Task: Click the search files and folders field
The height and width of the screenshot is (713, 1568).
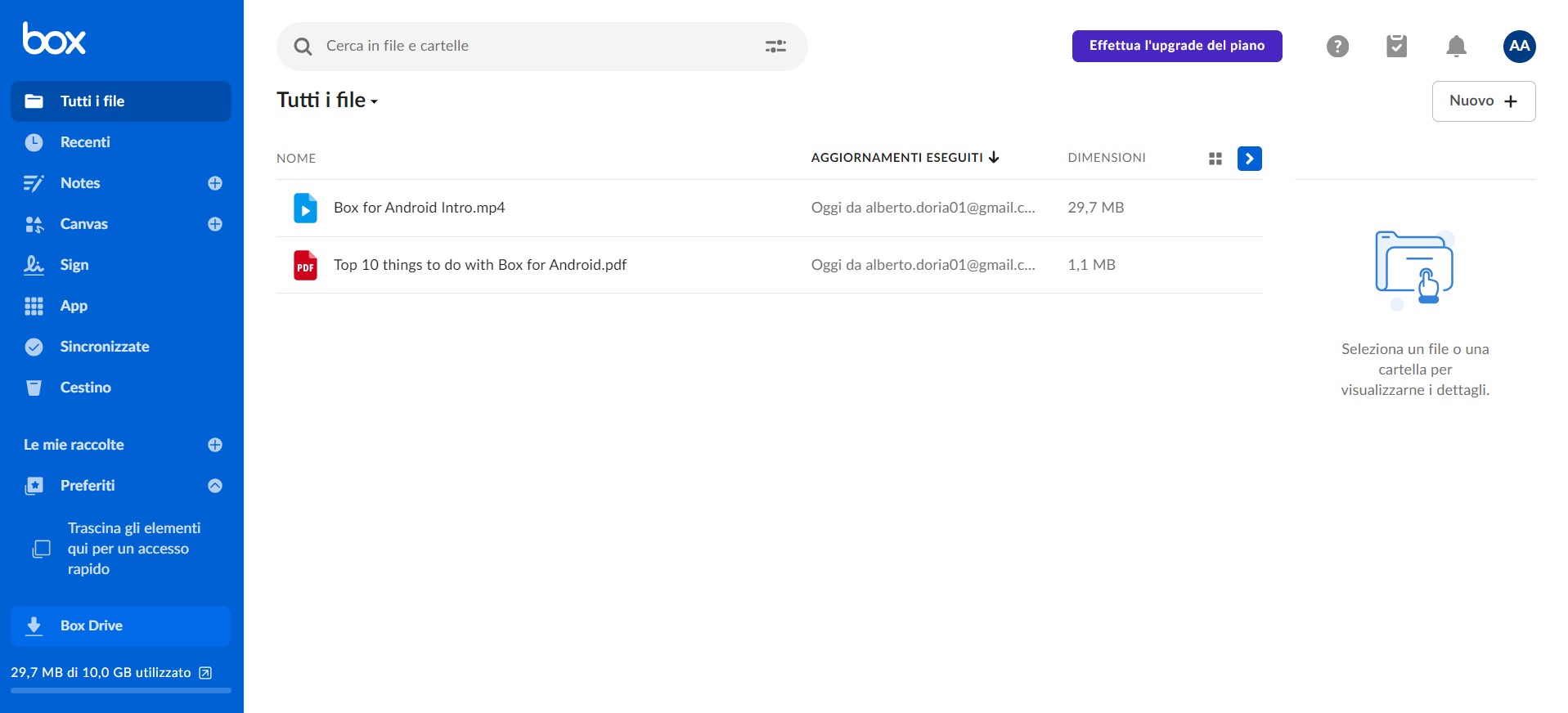Action: (x=532, y=47)
